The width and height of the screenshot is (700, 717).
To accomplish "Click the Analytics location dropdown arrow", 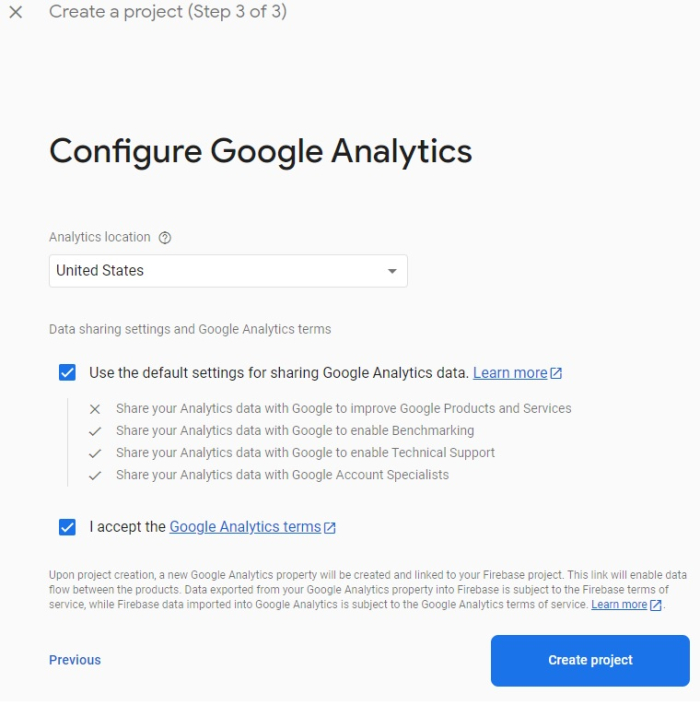I will pos(392,271).
